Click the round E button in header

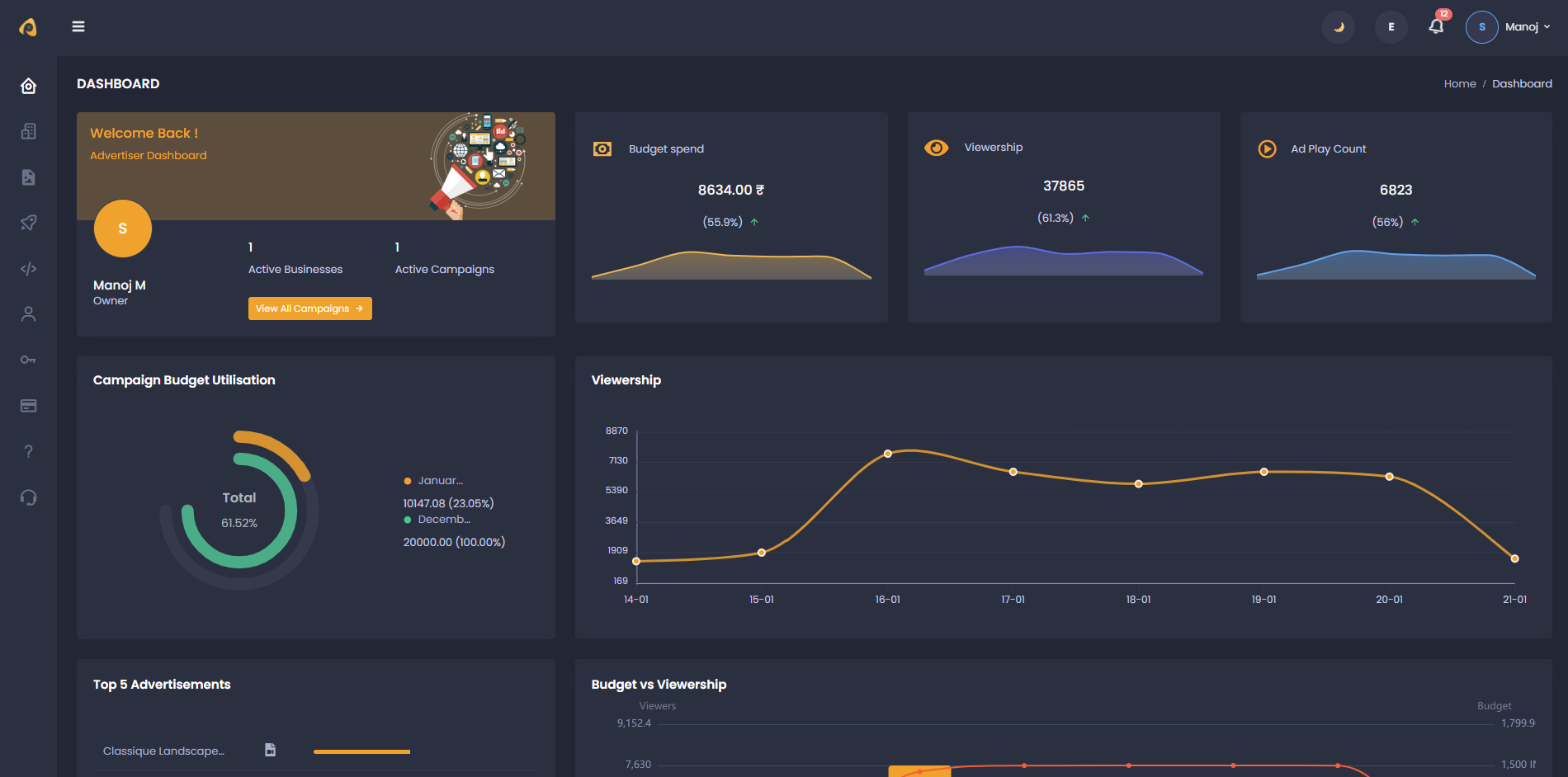point(1391,27)
